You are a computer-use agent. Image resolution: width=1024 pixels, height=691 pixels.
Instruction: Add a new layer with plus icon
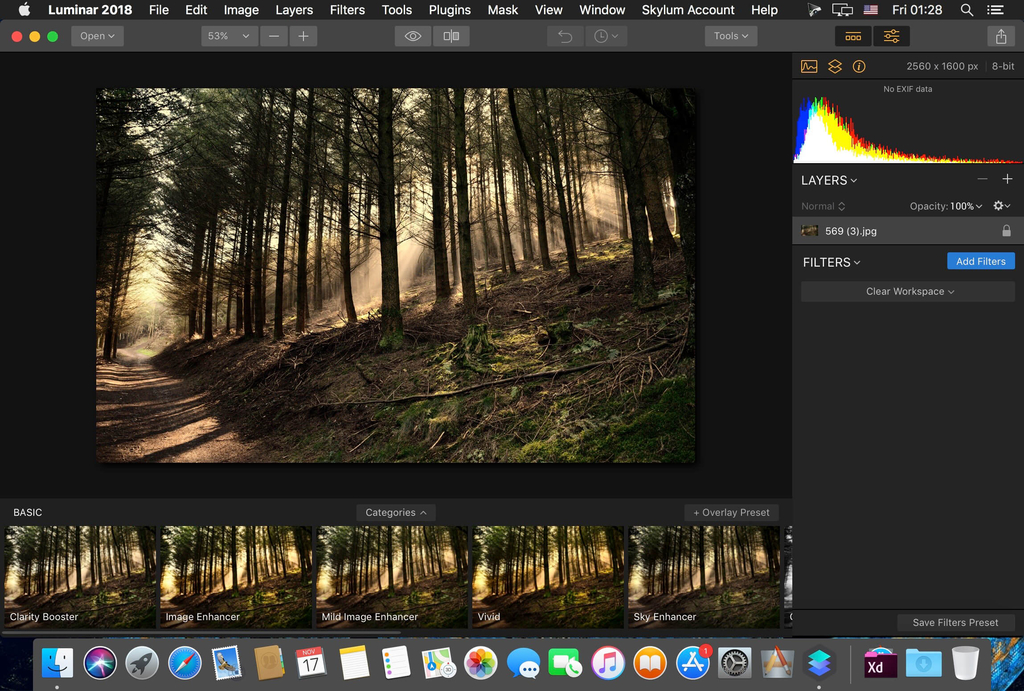[1007, 180]
